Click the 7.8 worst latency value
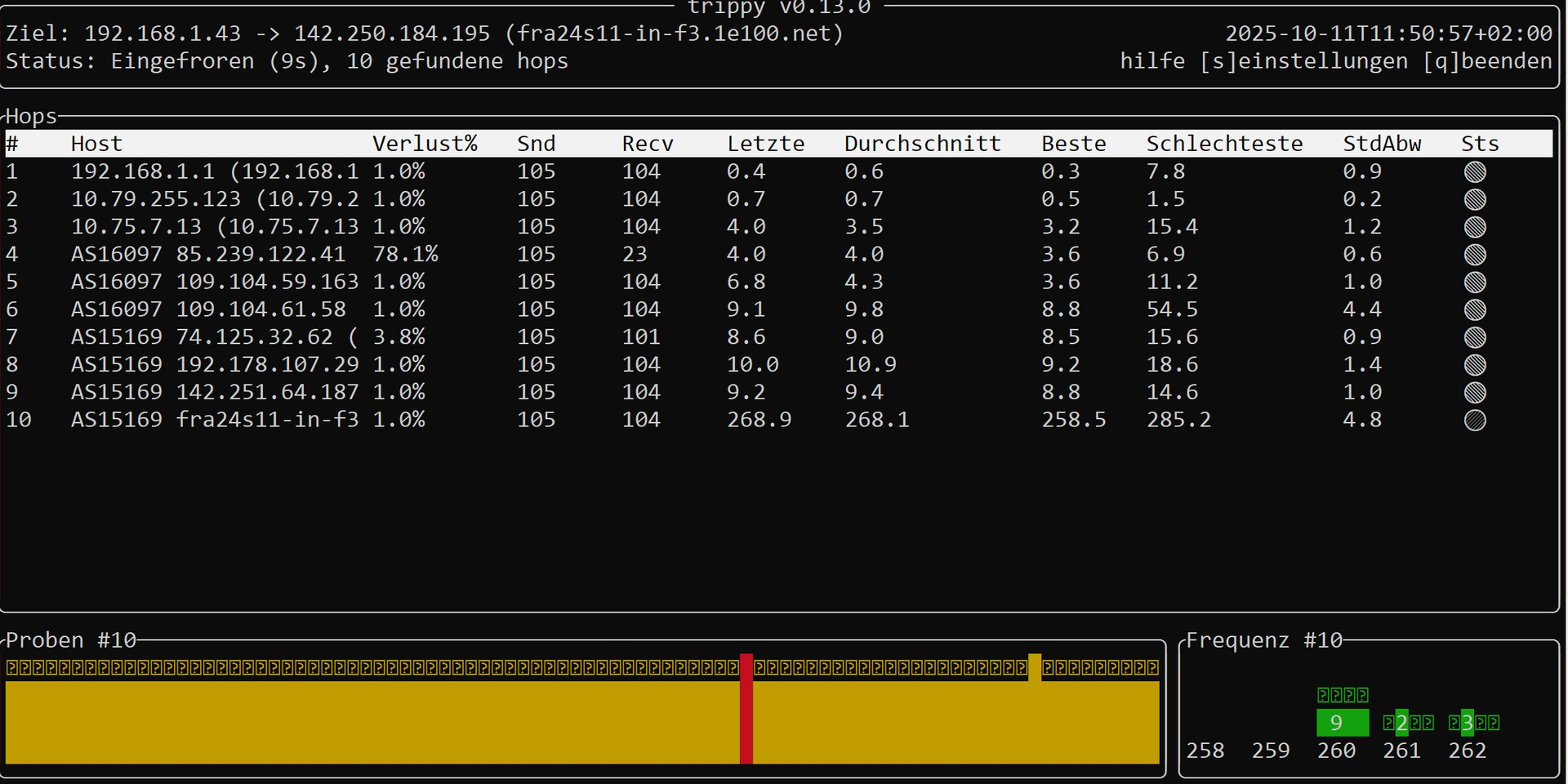Viewport: 1568px width, 784px height. tap(1165, 171)
